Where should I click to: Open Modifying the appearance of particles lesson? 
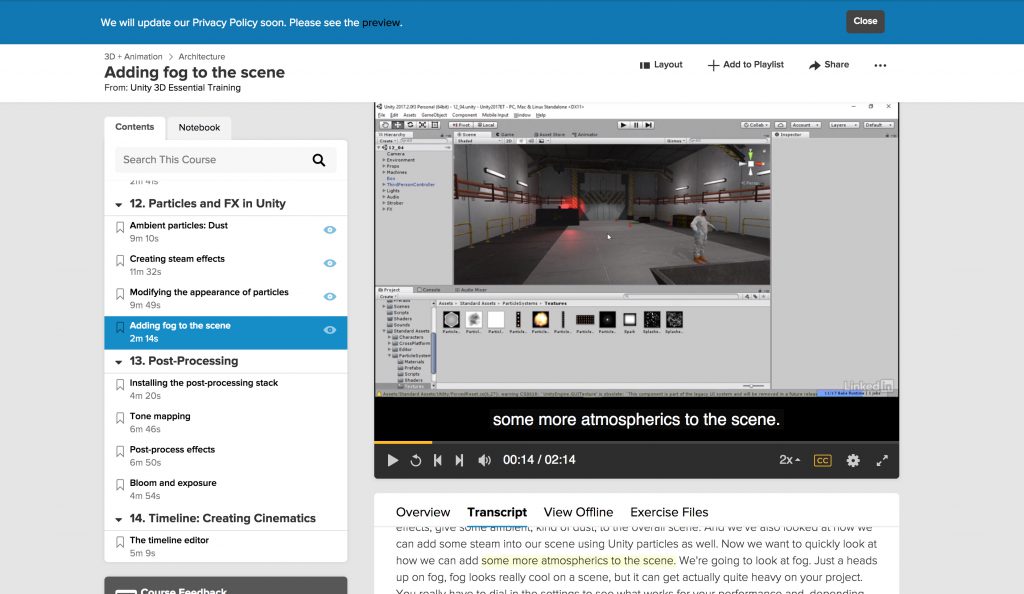click(209, 292)
